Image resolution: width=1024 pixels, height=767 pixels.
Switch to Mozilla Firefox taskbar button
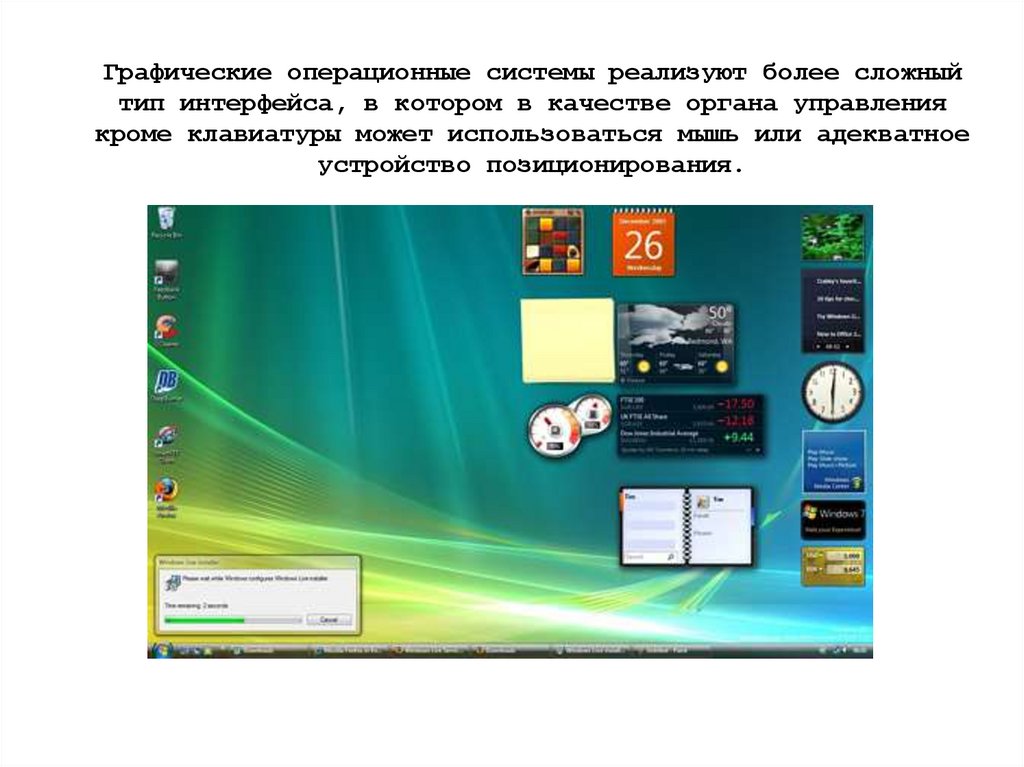click(x=351, y=651)
